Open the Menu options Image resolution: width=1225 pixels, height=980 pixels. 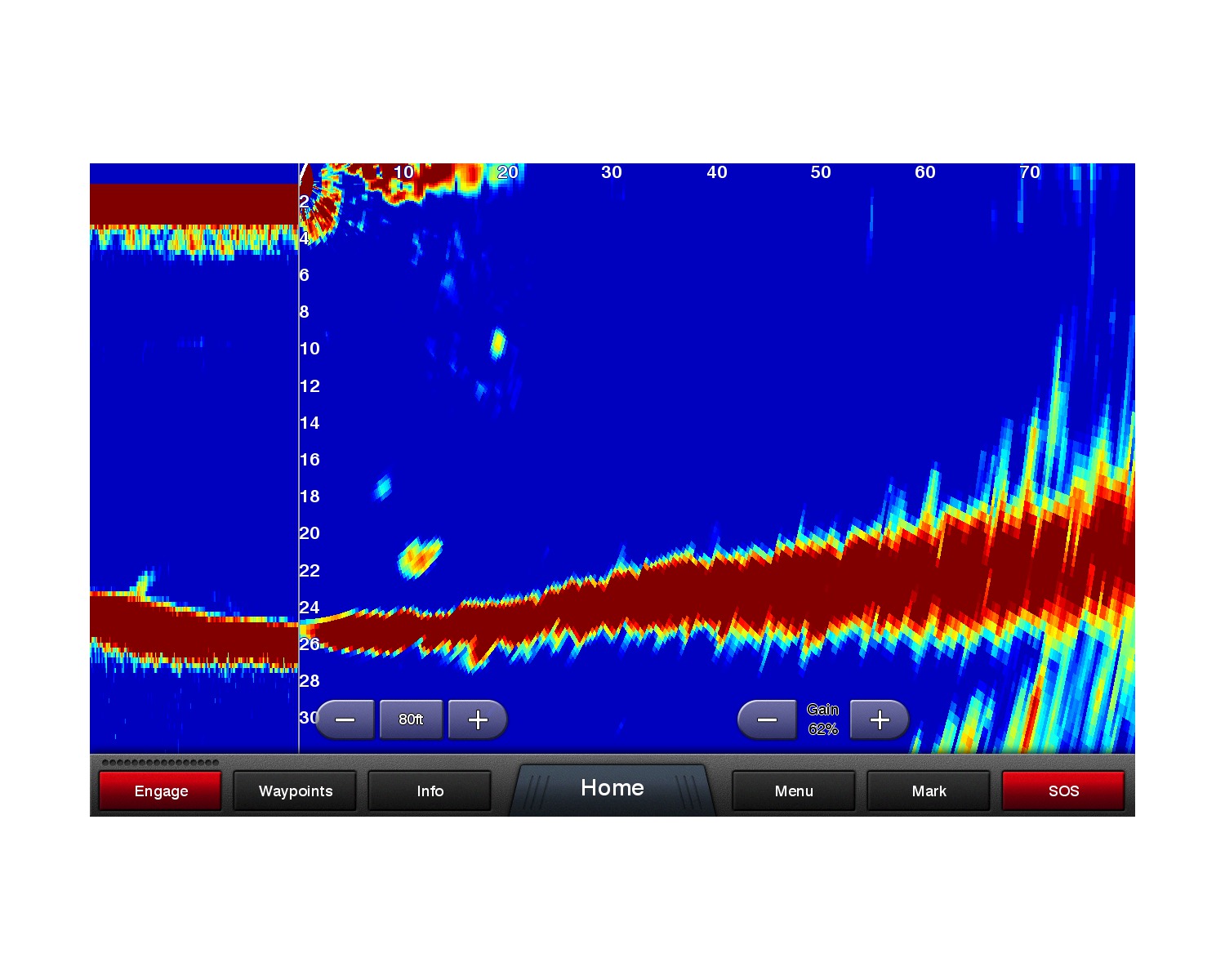[794, 791]
